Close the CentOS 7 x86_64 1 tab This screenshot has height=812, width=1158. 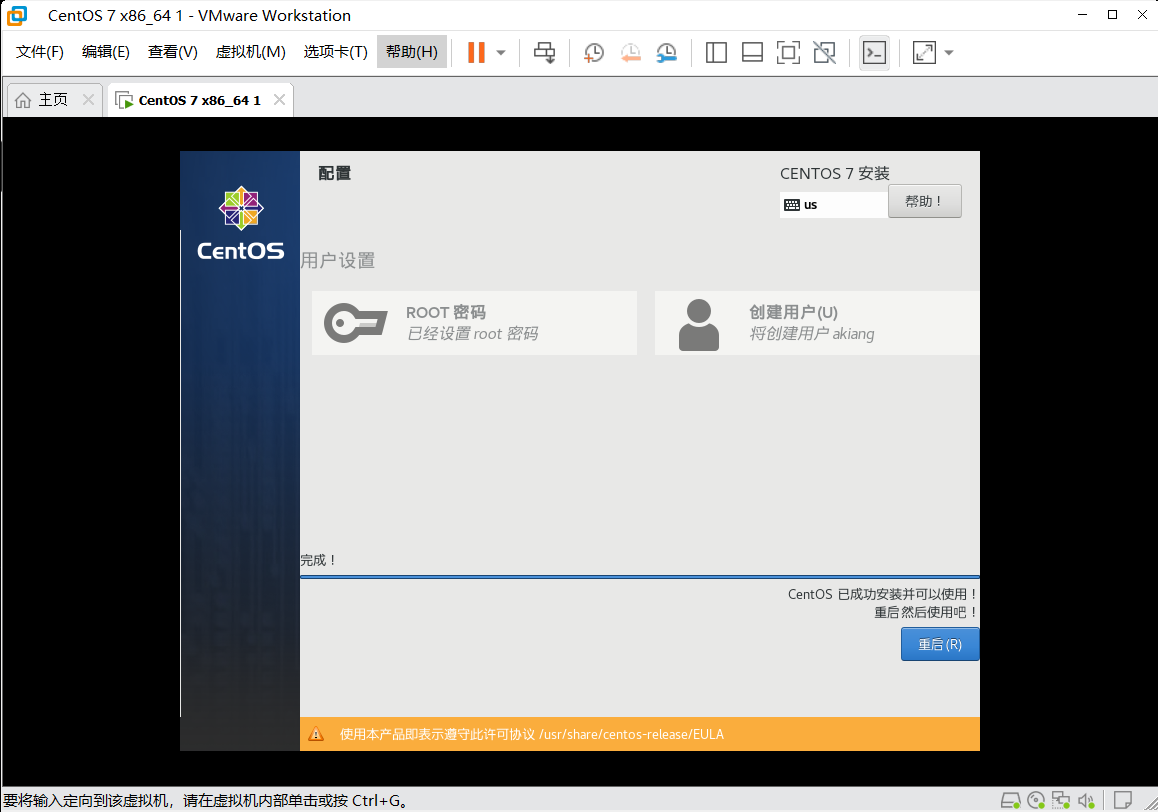click(279, 99)
